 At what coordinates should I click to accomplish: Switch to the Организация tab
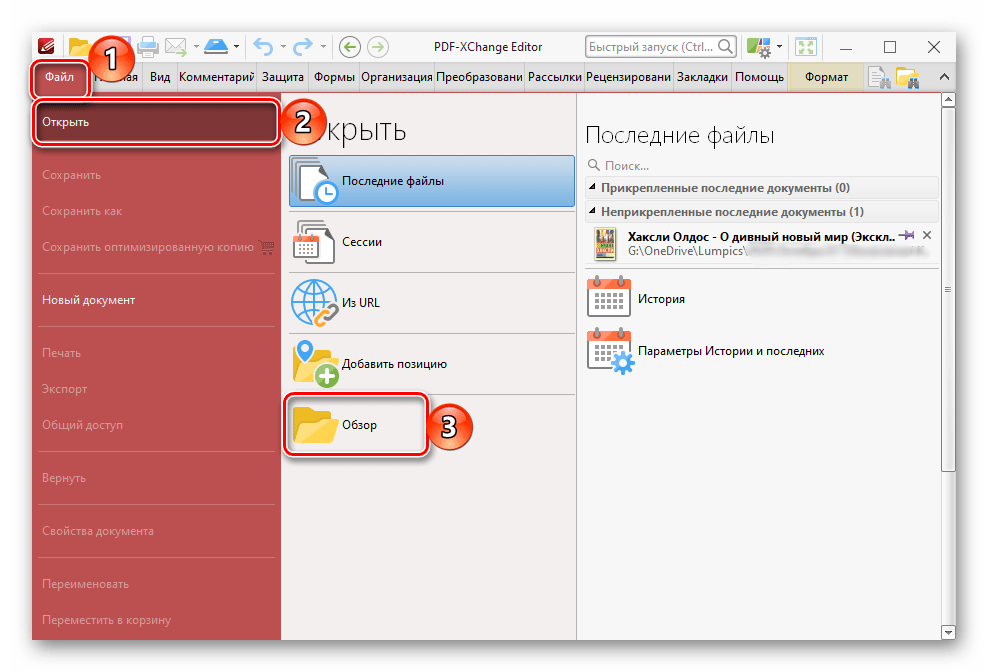[397, 77]
